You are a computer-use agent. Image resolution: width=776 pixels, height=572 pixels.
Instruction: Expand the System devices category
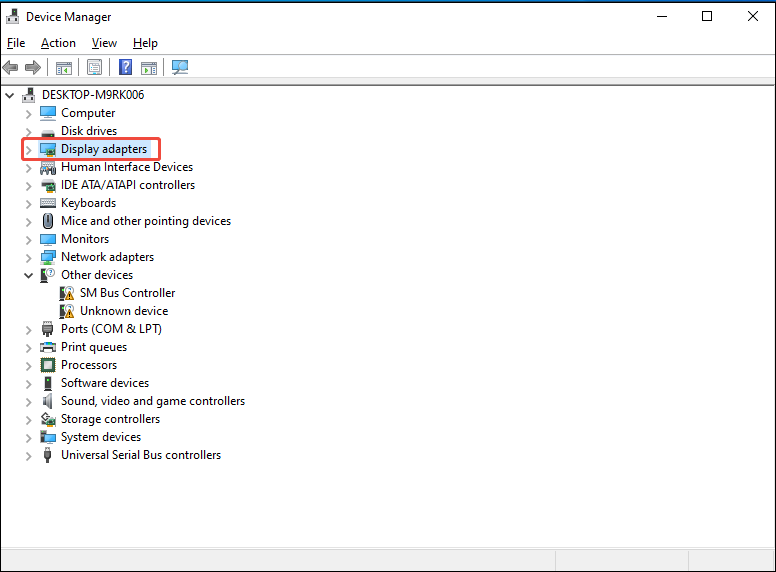[29, 438]
